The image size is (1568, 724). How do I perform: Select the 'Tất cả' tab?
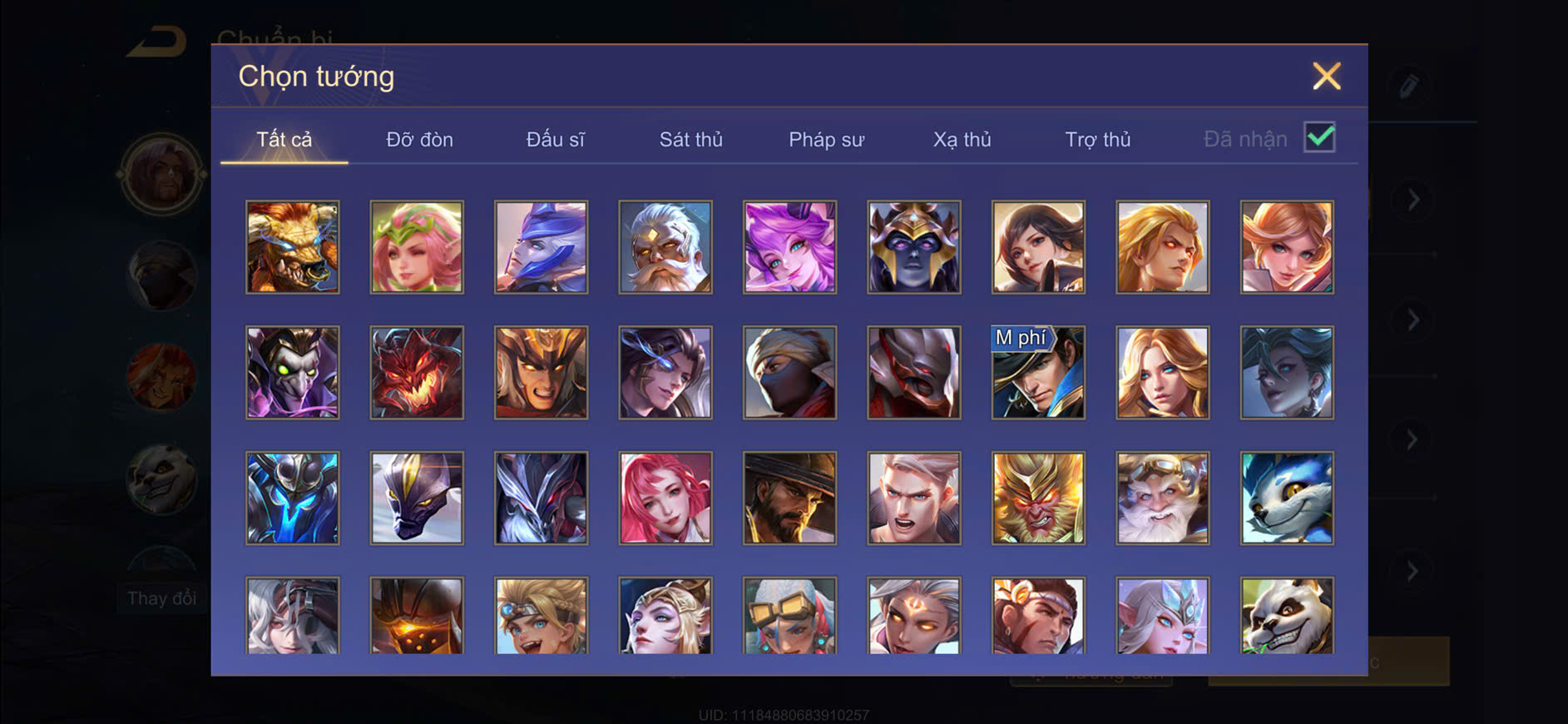(x=284, y=139)
